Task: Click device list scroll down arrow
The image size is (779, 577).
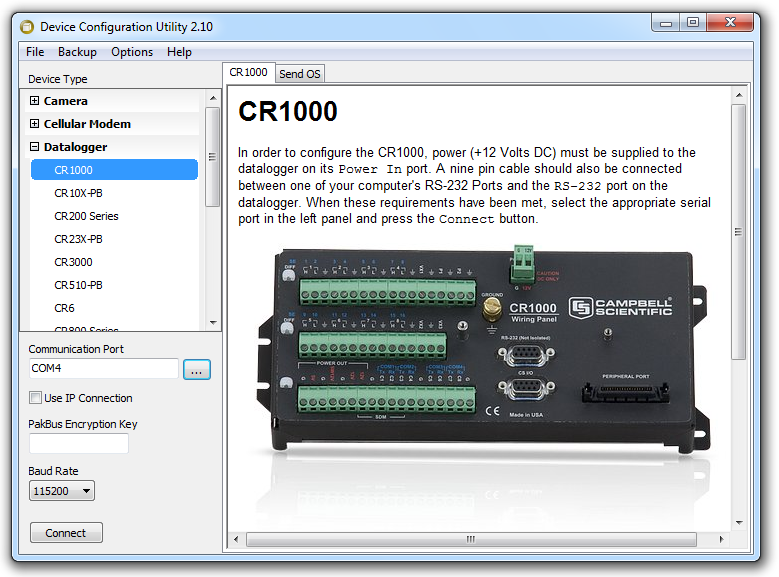Action: coord(213,323)
